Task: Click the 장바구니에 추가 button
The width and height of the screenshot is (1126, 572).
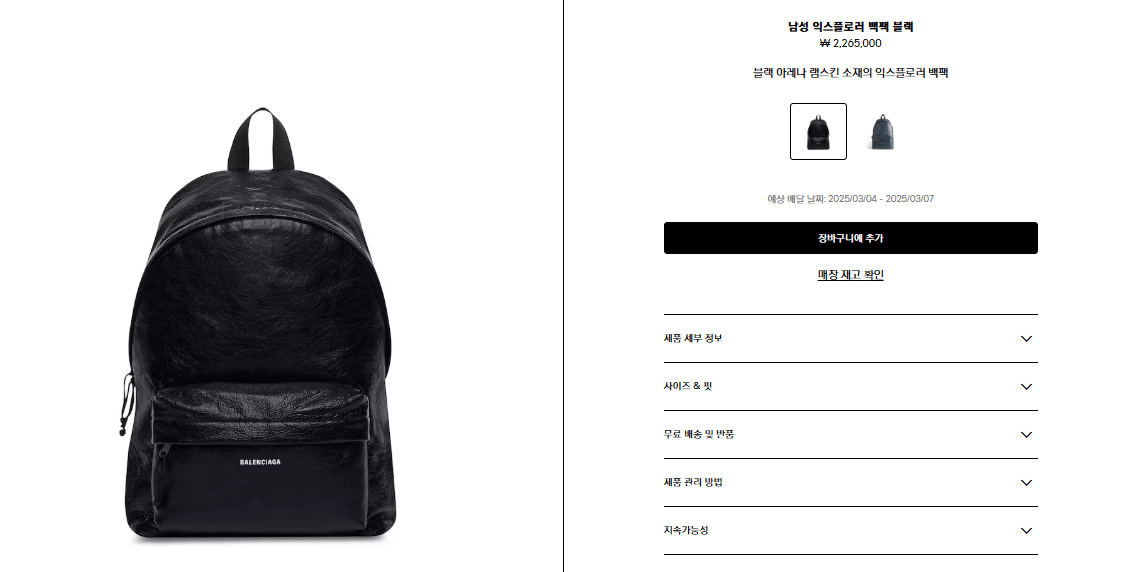Action: click(x=850, y=238)
